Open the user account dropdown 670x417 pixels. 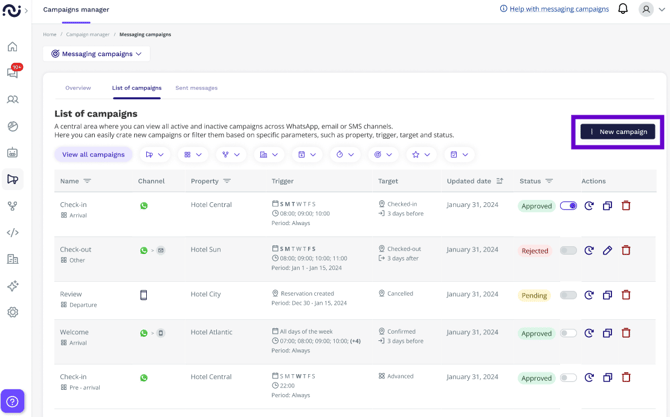(x=651, y=10)
